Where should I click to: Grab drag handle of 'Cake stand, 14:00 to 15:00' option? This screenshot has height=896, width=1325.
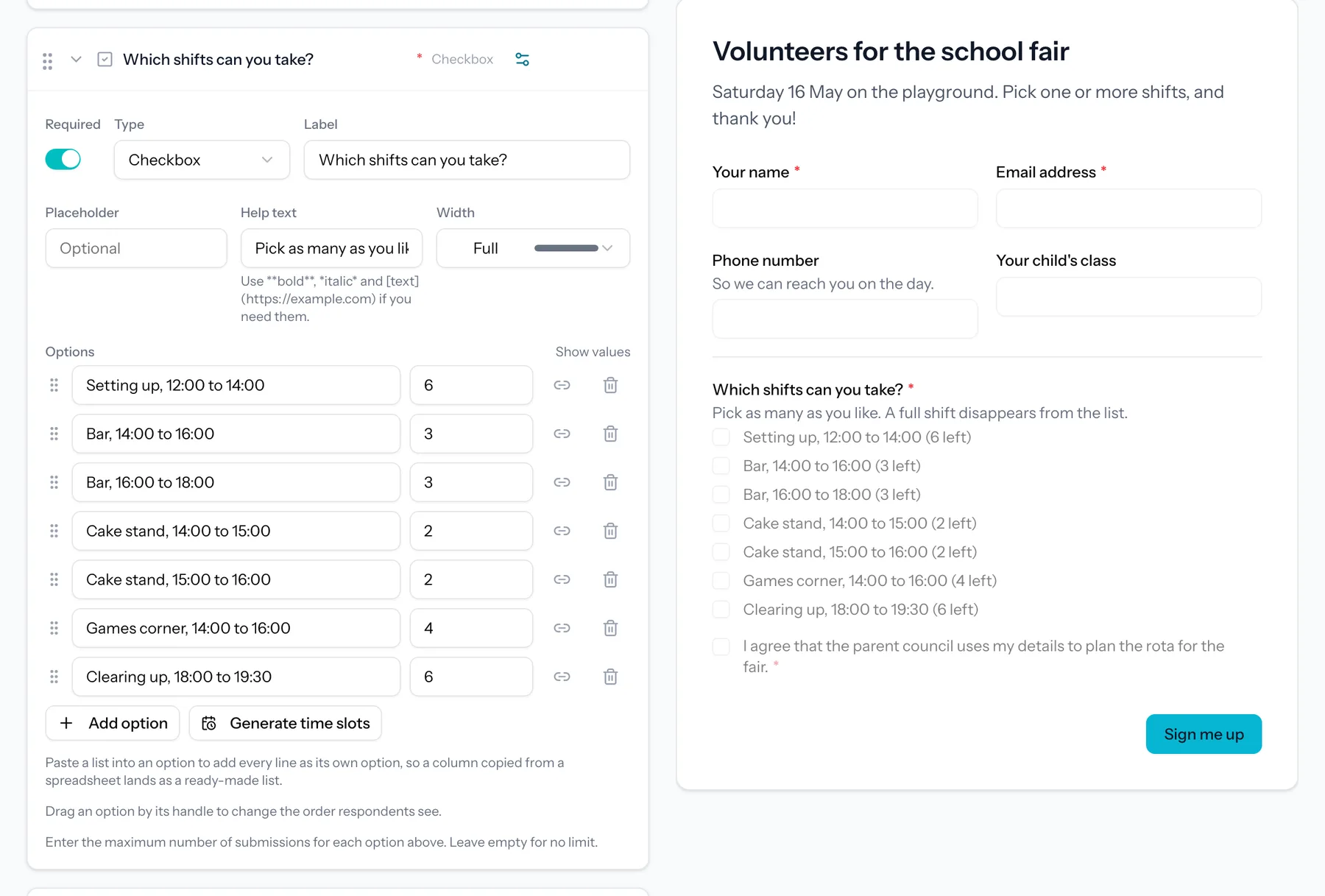54,531
